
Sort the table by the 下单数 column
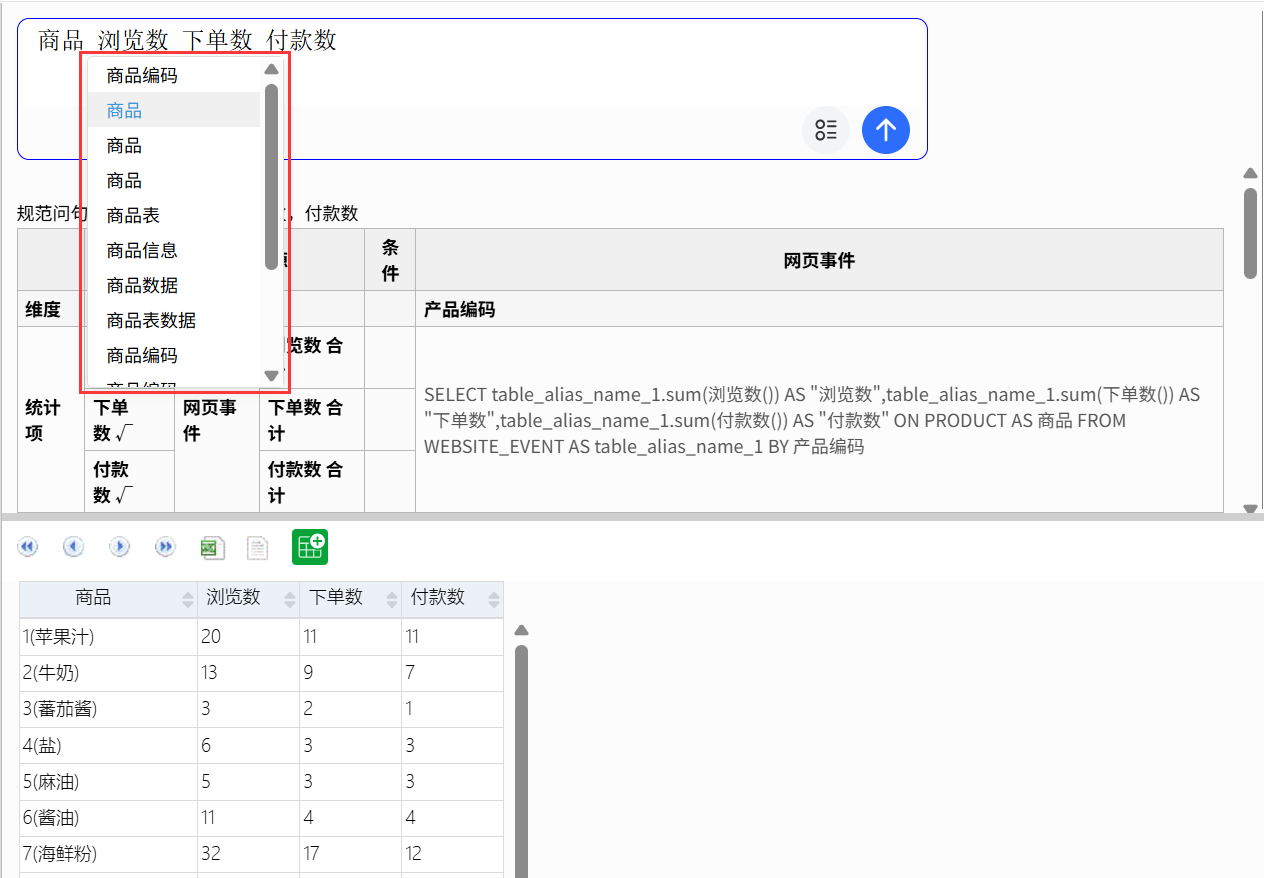point(392,599)
